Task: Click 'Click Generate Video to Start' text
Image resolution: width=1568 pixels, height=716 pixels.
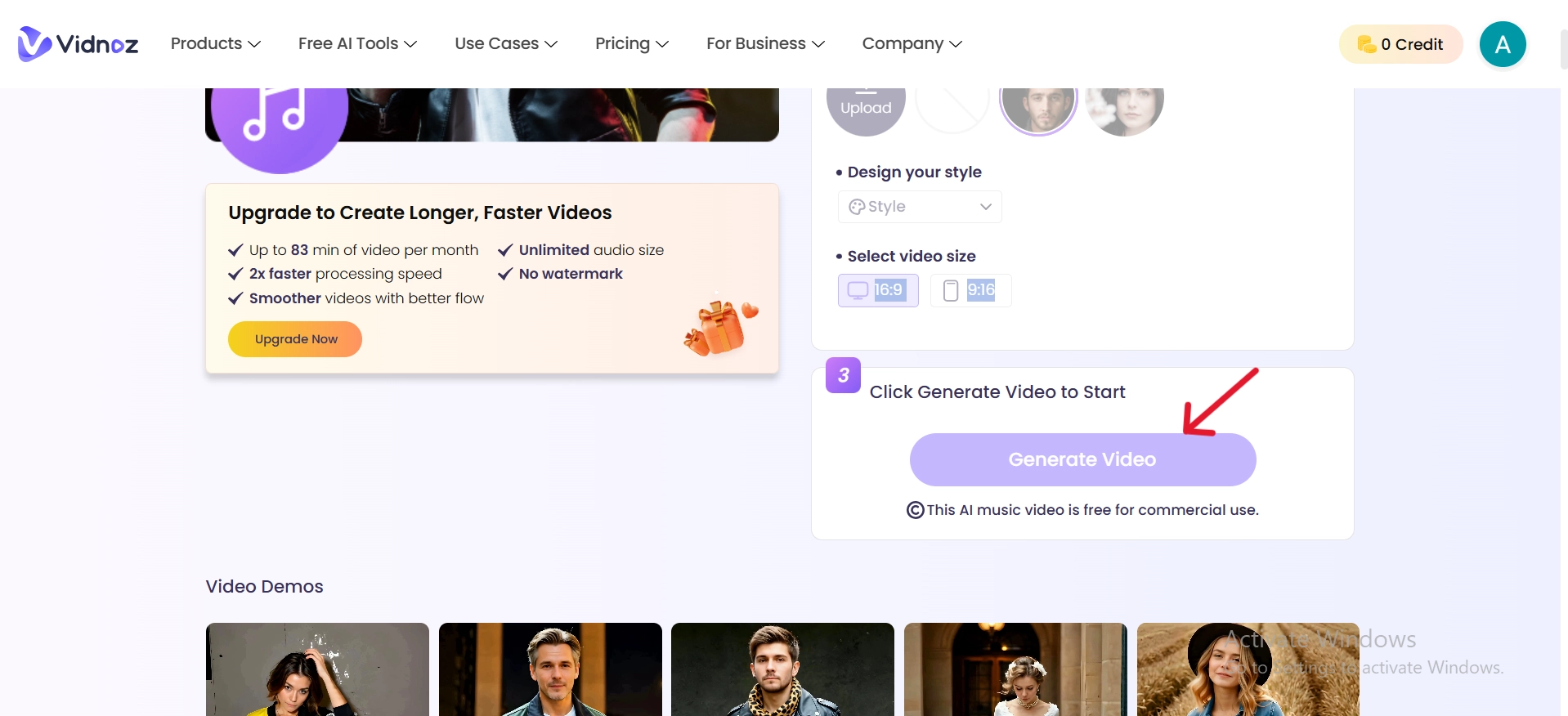Action: [x=997, y=392]
